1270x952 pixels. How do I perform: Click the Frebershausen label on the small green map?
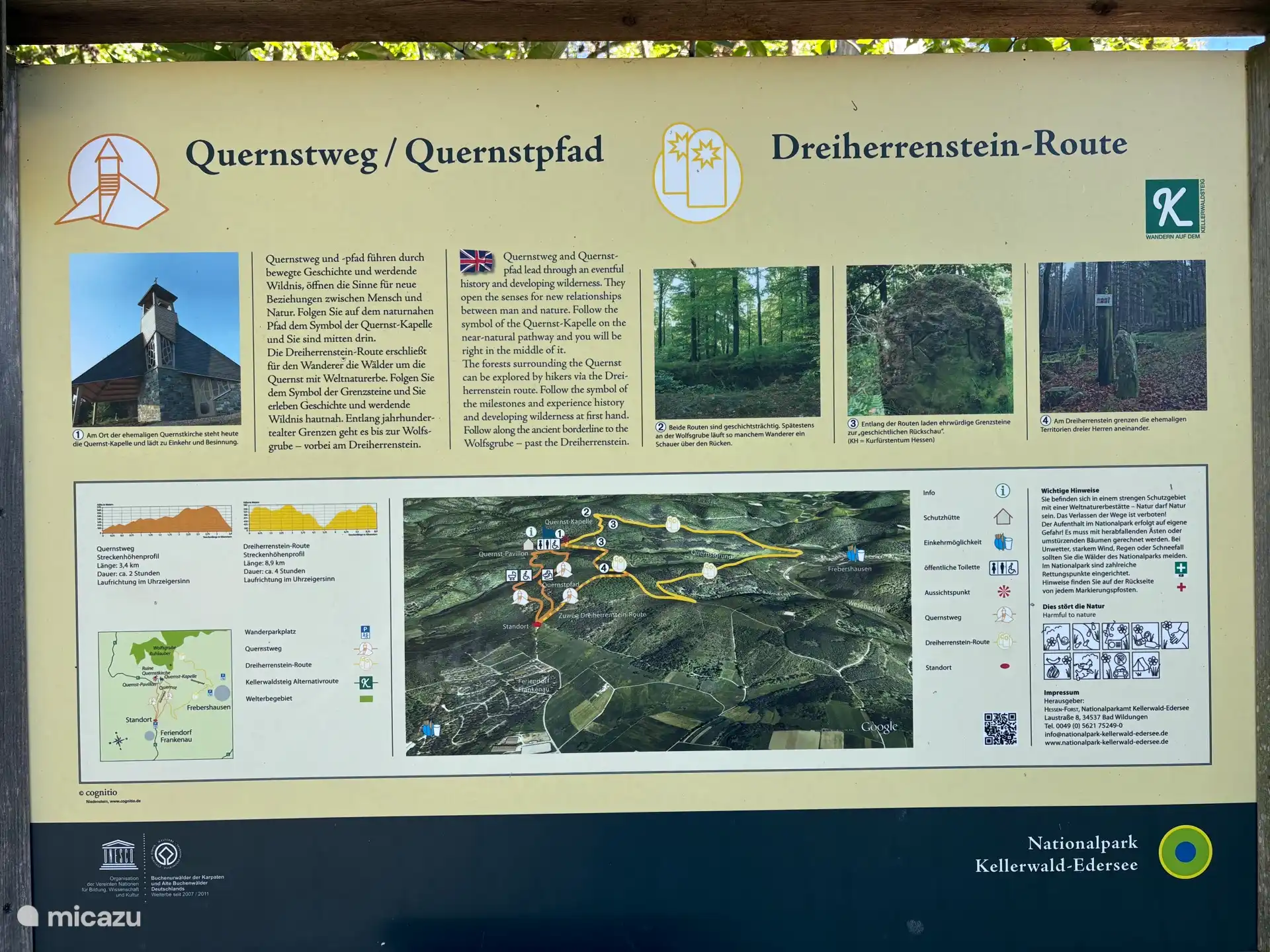click(x=208, y=707)
